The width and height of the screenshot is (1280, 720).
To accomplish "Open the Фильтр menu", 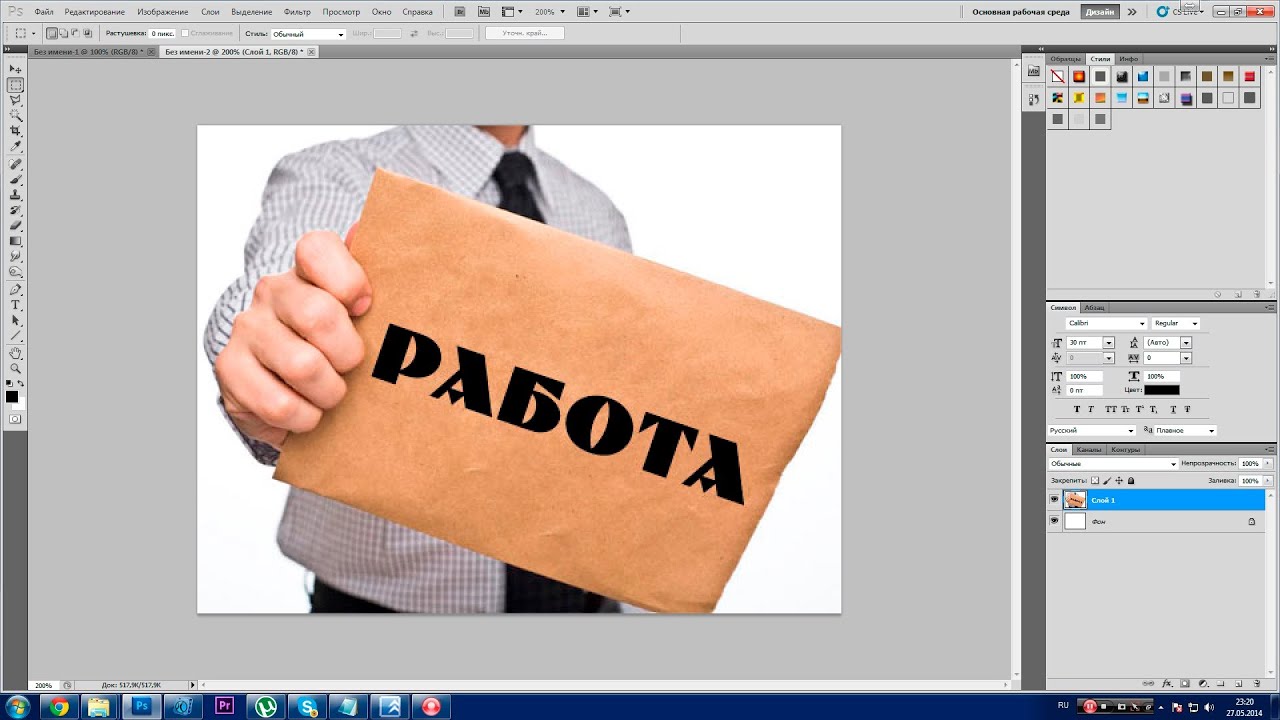I will pyautogui.click(x=297, y=11).
